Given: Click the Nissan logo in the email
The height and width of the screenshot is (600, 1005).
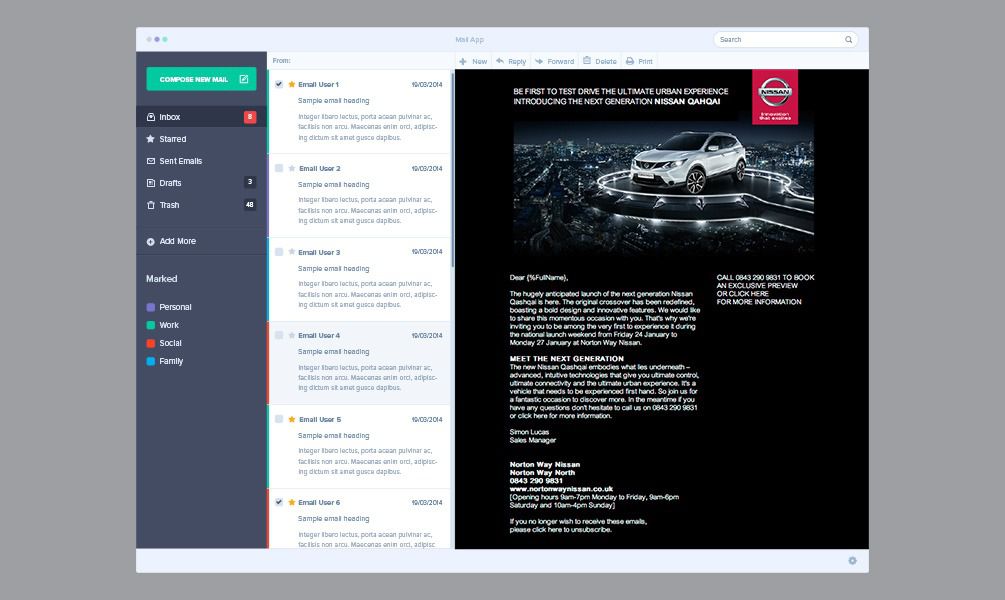Looking at the screenshot, I should click(x=775, y=97).
